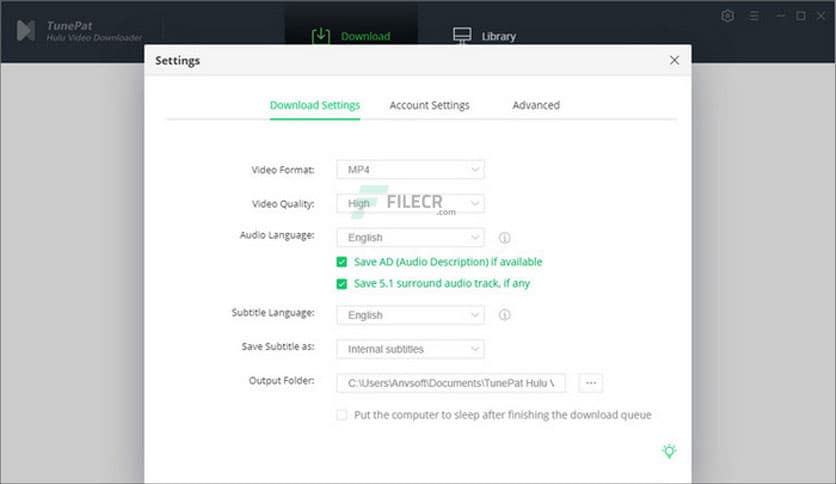The image size is (836, 484).
Task: Click the green lightbulb tips icon
Action: click(x=669, y=451)
